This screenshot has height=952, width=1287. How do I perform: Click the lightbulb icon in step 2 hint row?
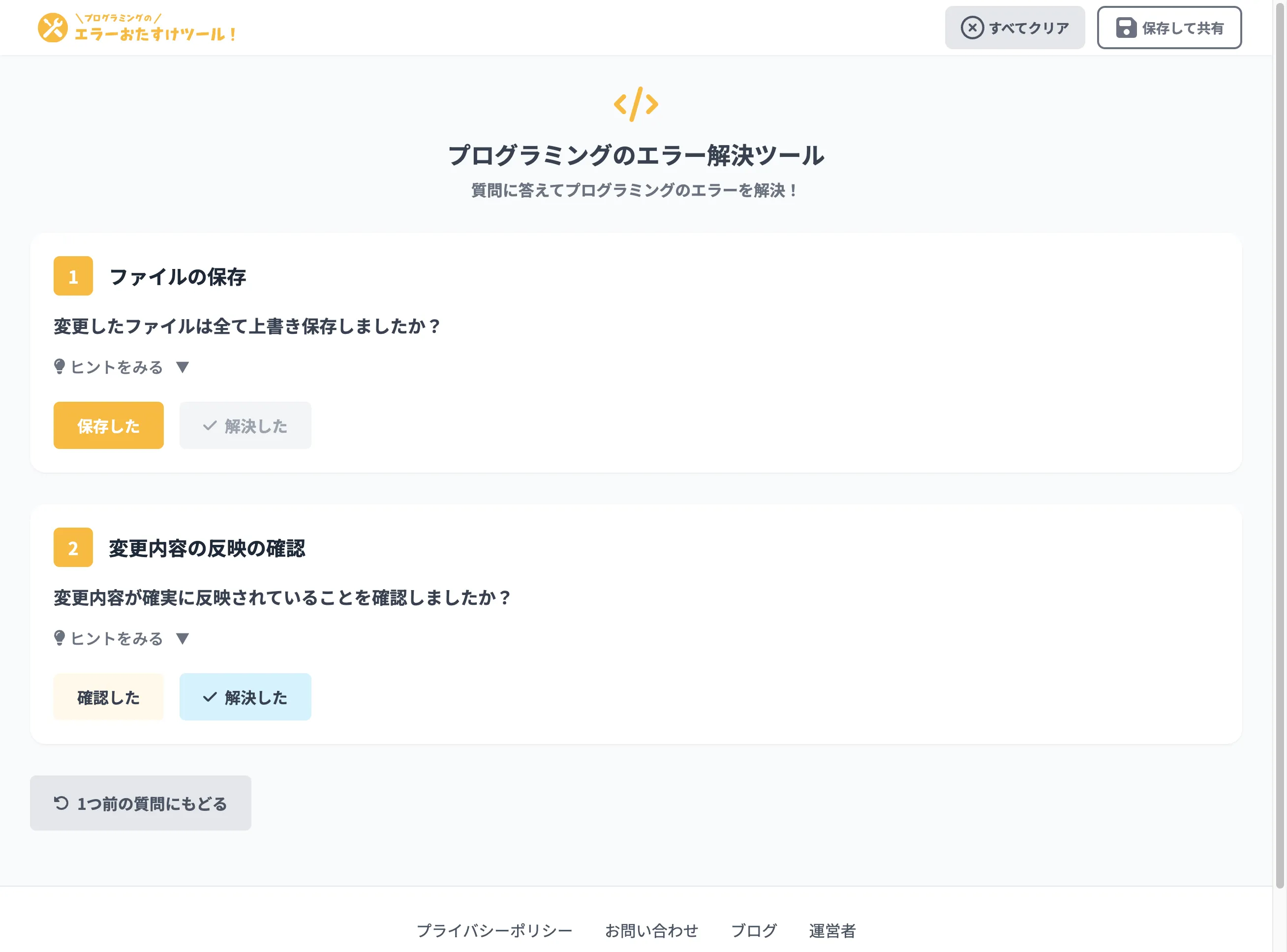(61, 638)
